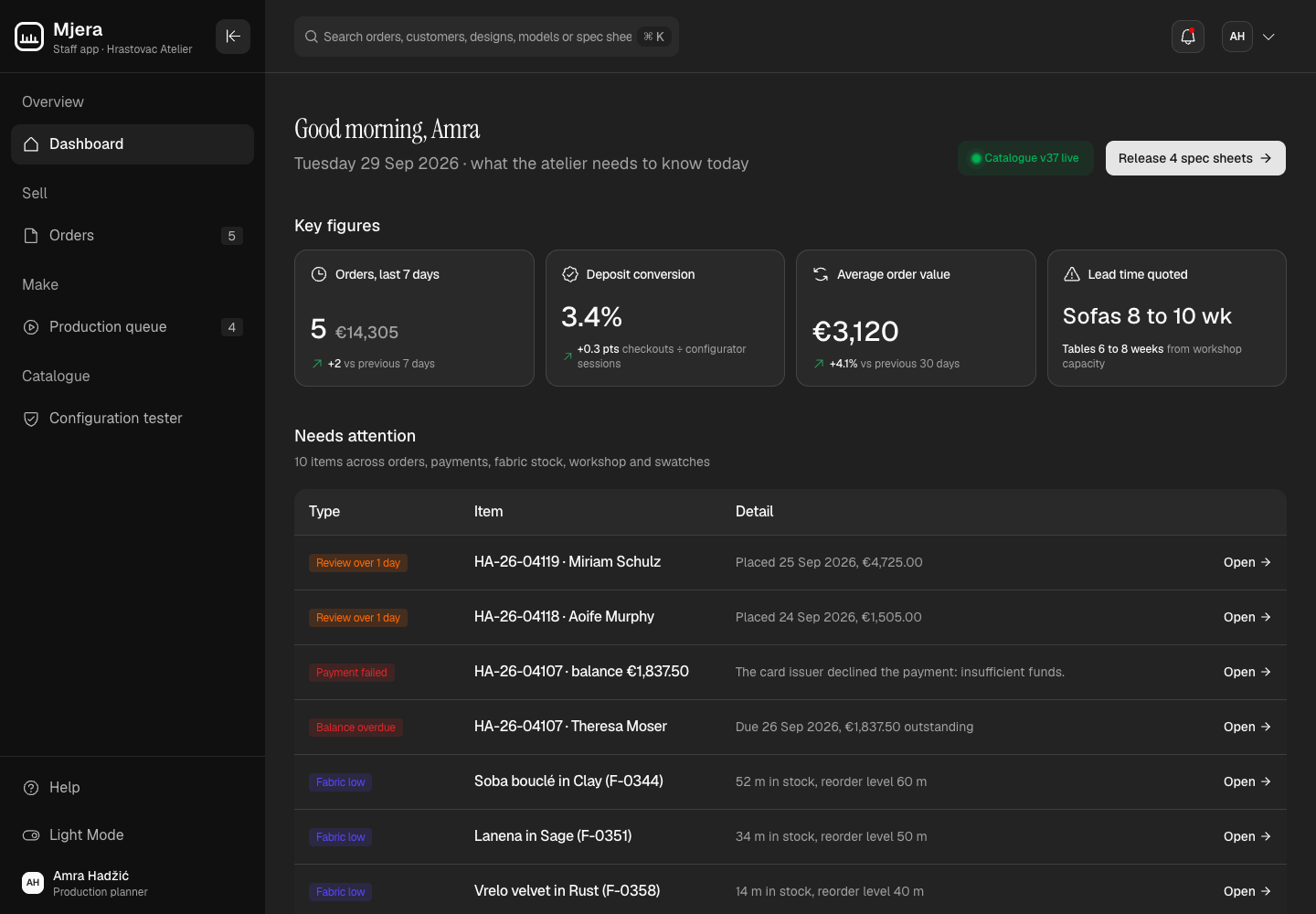Open the Miriam Schulz order row
The image size is (1316, 914).
(790, 562)
